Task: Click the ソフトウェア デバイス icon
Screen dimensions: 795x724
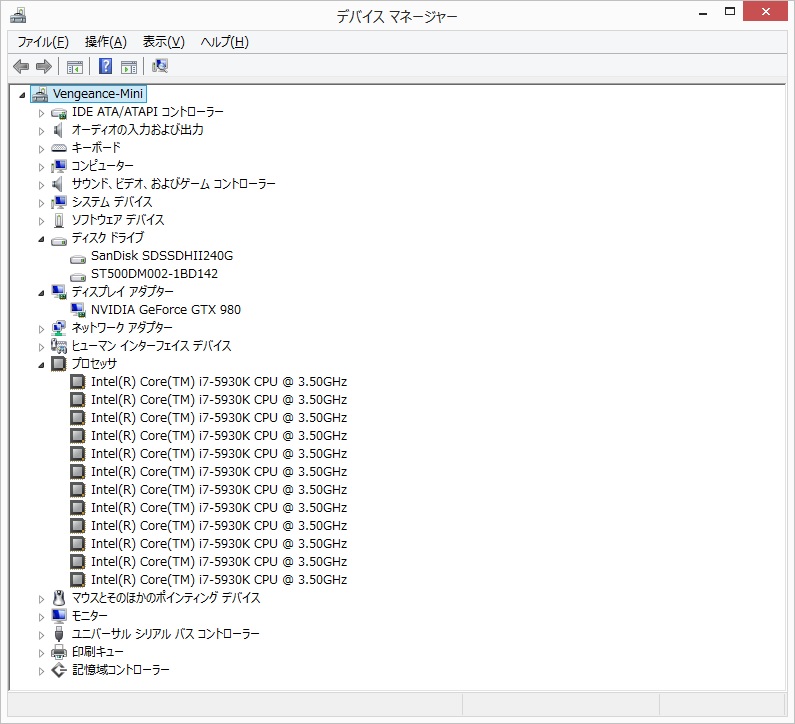Action: pos(59,220)
